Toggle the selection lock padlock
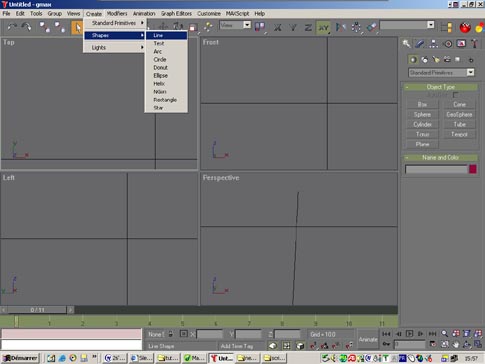Viewport: 485px width, 364px height. coord(170,334)
